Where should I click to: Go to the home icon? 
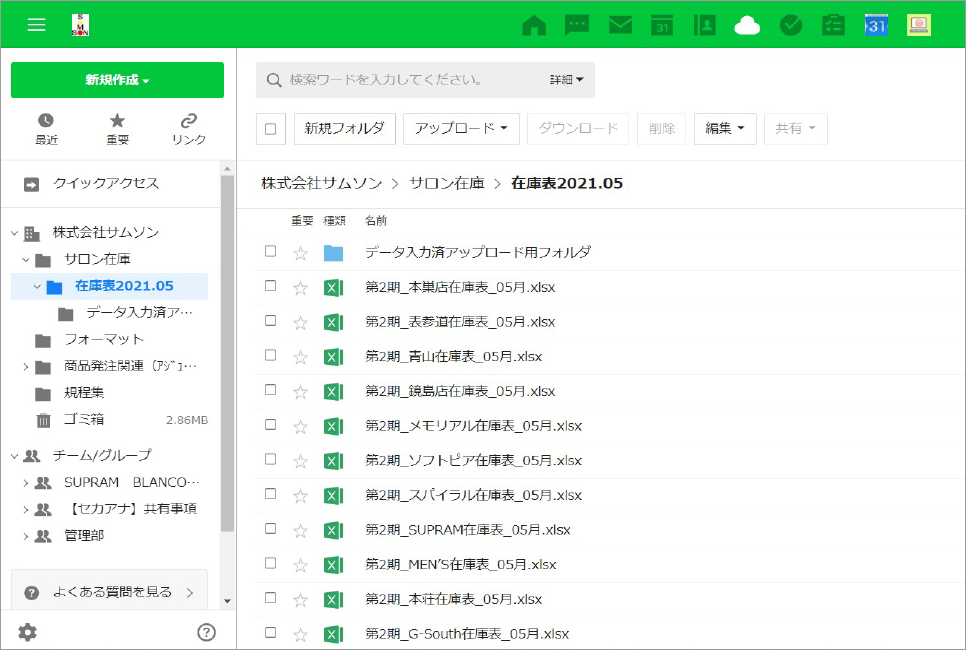[534, 26]
